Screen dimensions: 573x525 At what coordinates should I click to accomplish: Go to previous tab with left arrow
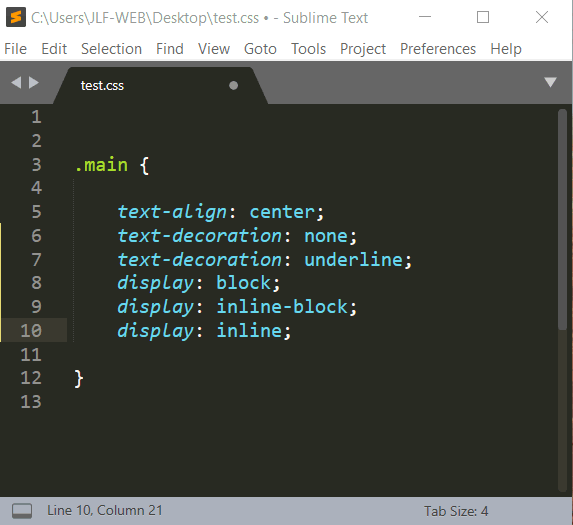(x=16, y=82)
